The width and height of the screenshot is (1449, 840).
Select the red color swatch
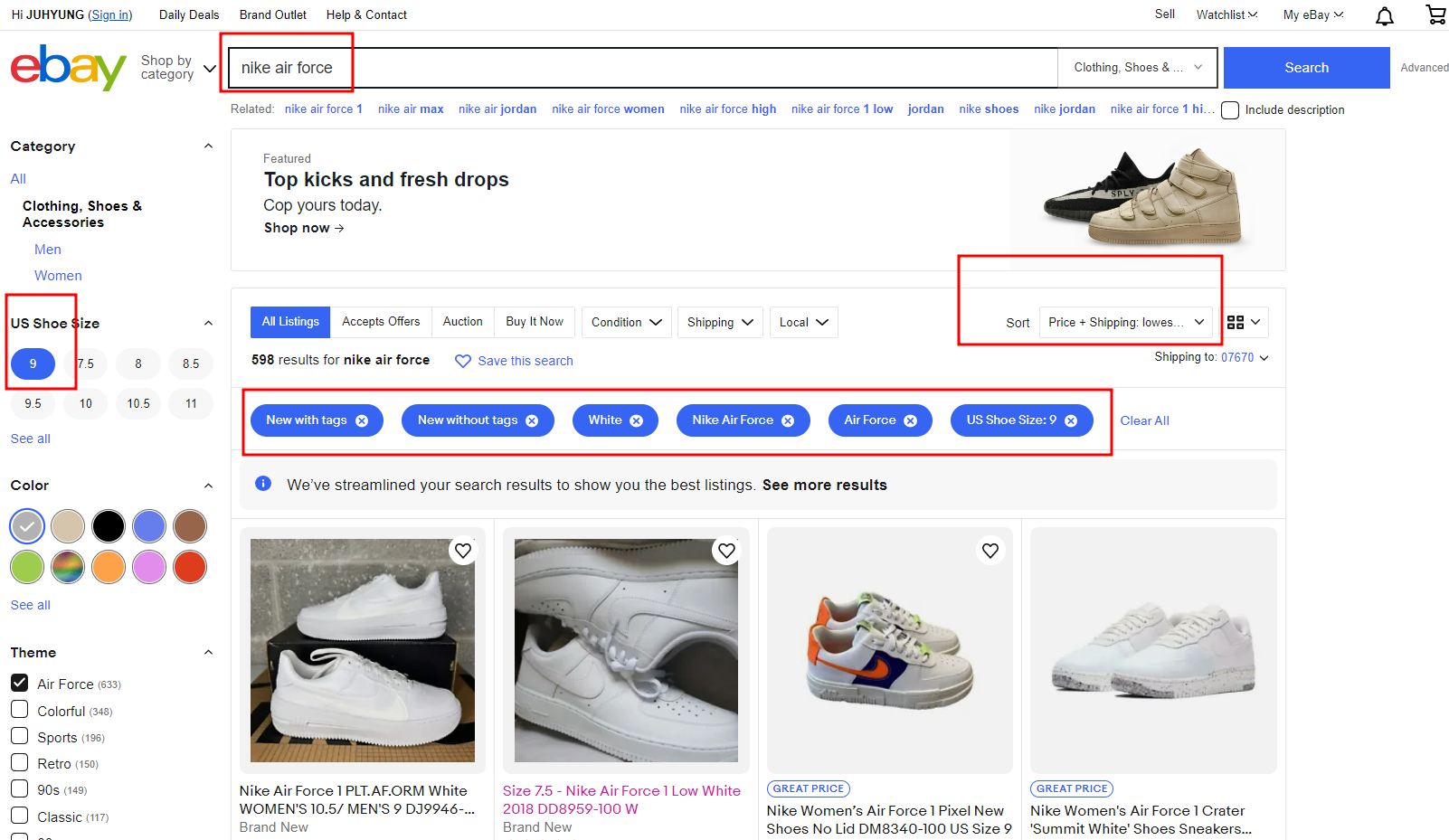click(x=190, y=567)
